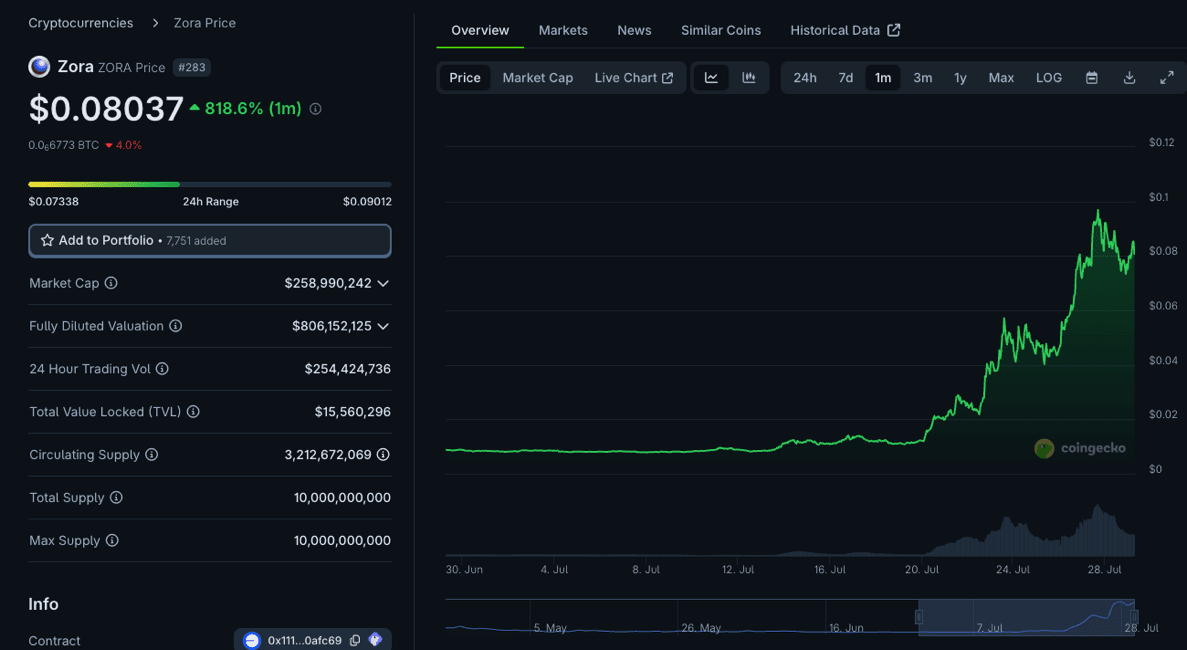Click info icon next to Total Value Locked
This screenshot has width=1187, height=650.
(193, 412)
